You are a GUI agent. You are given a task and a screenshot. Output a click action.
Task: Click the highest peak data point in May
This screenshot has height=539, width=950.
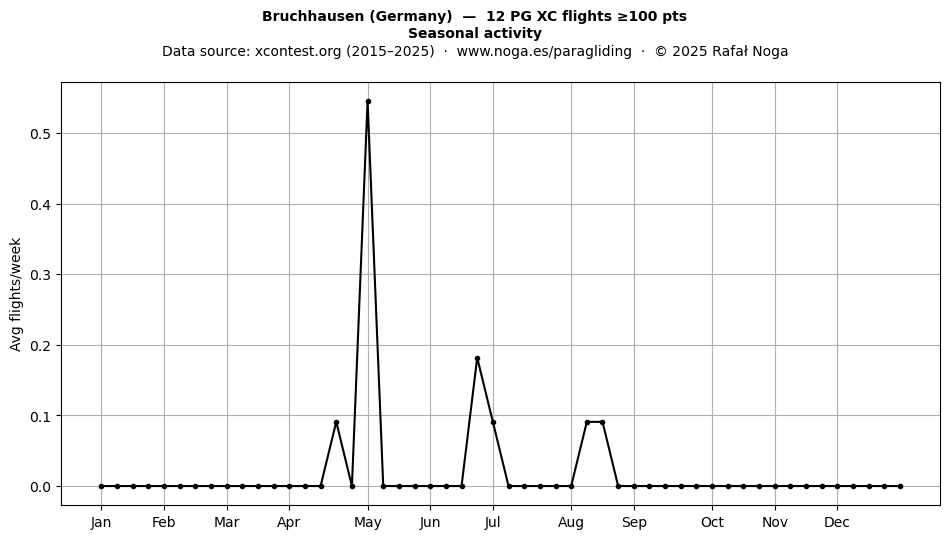[x=368, y=102]
